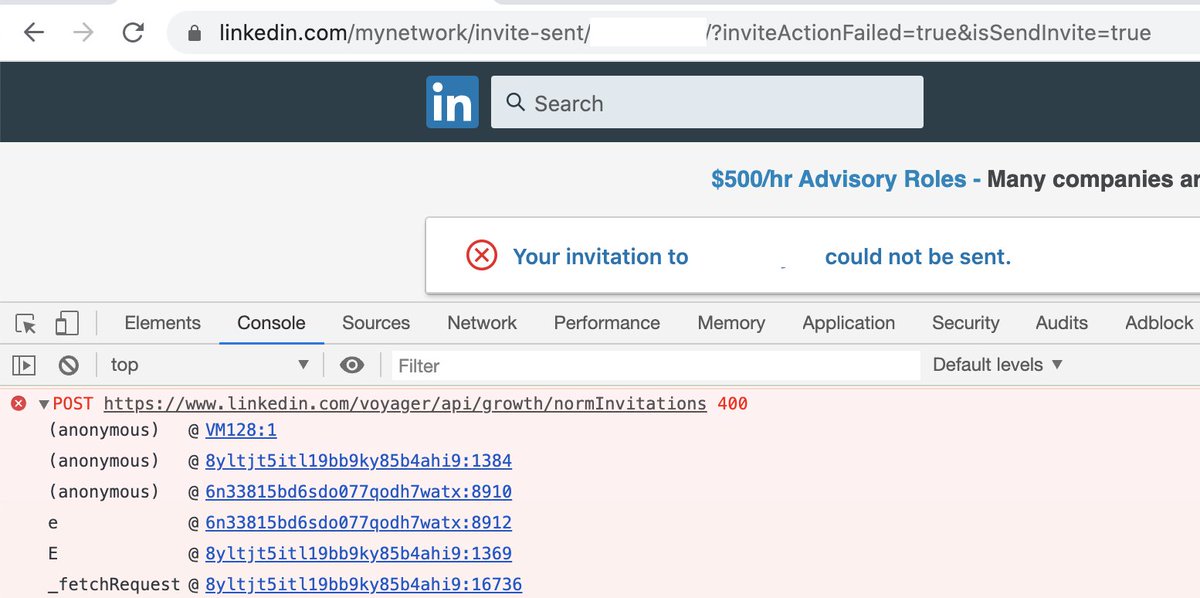Open source link ending in :8910
Image resolution: width=1200 pixels, height=598 pixels.
358,492
